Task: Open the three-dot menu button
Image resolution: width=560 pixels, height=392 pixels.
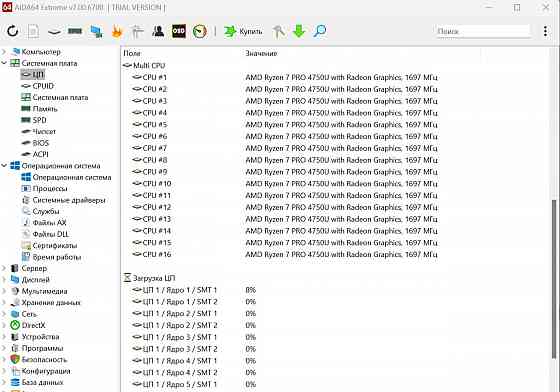Action: (x=545, y=31)
